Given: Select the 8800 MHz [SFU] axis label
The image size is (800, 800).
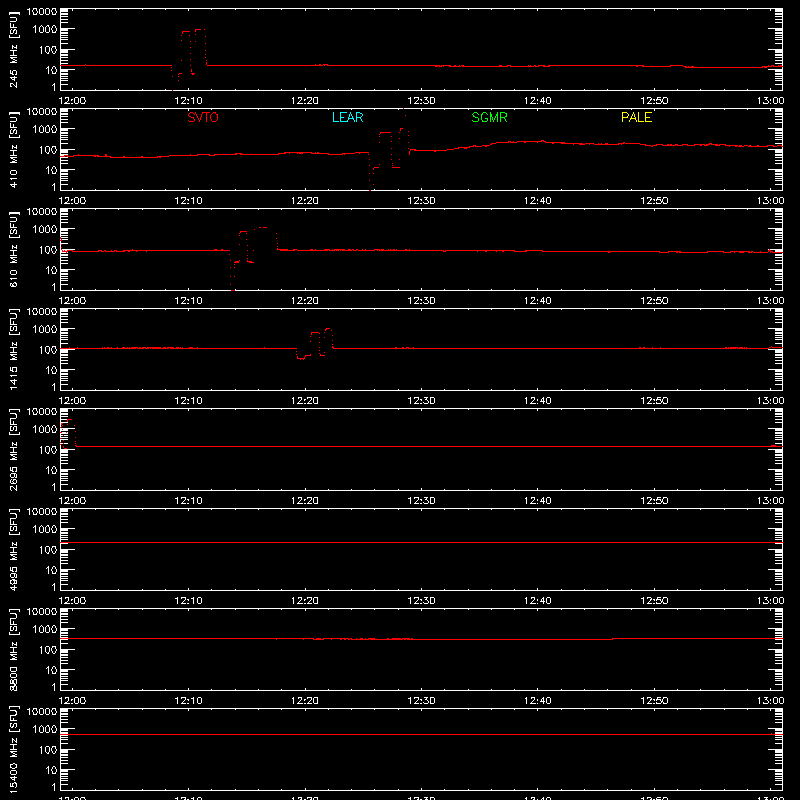Looking at the screenshot, I should (14, 649).
